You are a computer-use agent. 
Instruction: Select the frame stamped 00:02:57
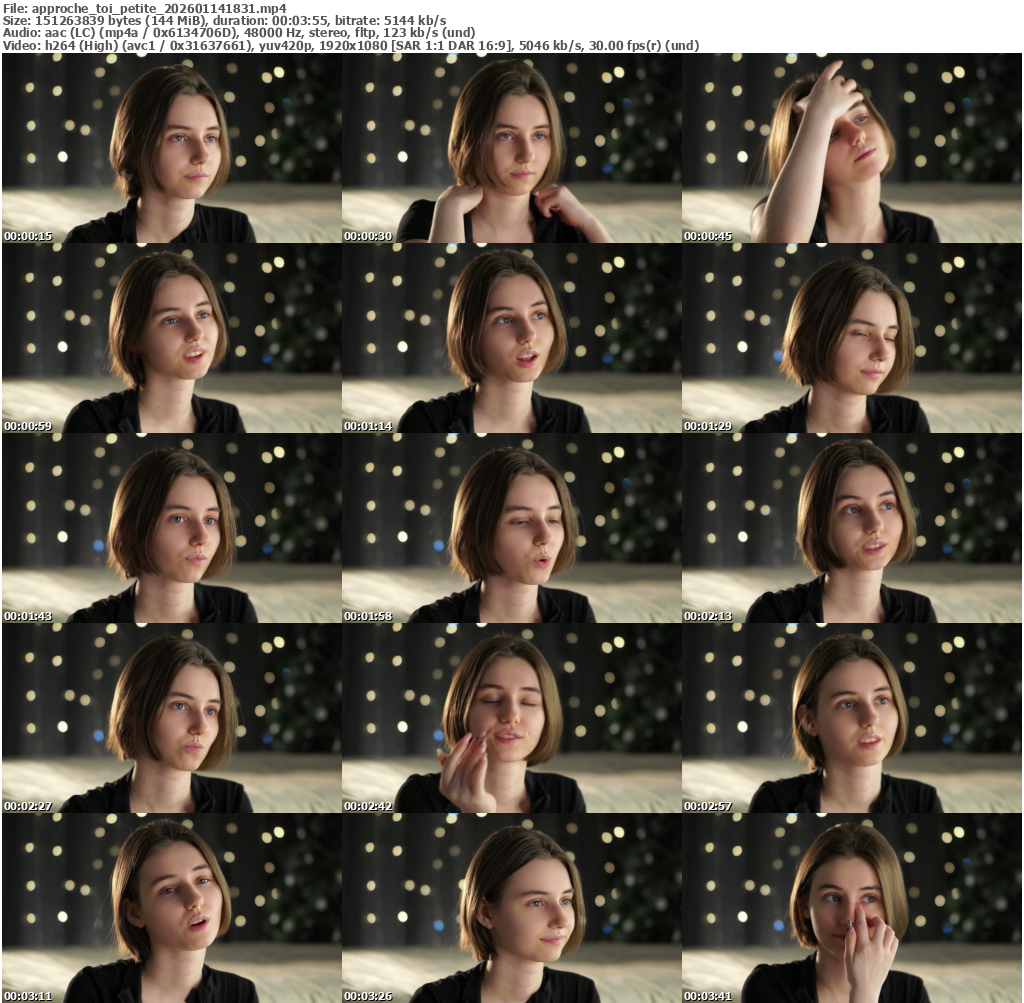click(x=851, y=718)
